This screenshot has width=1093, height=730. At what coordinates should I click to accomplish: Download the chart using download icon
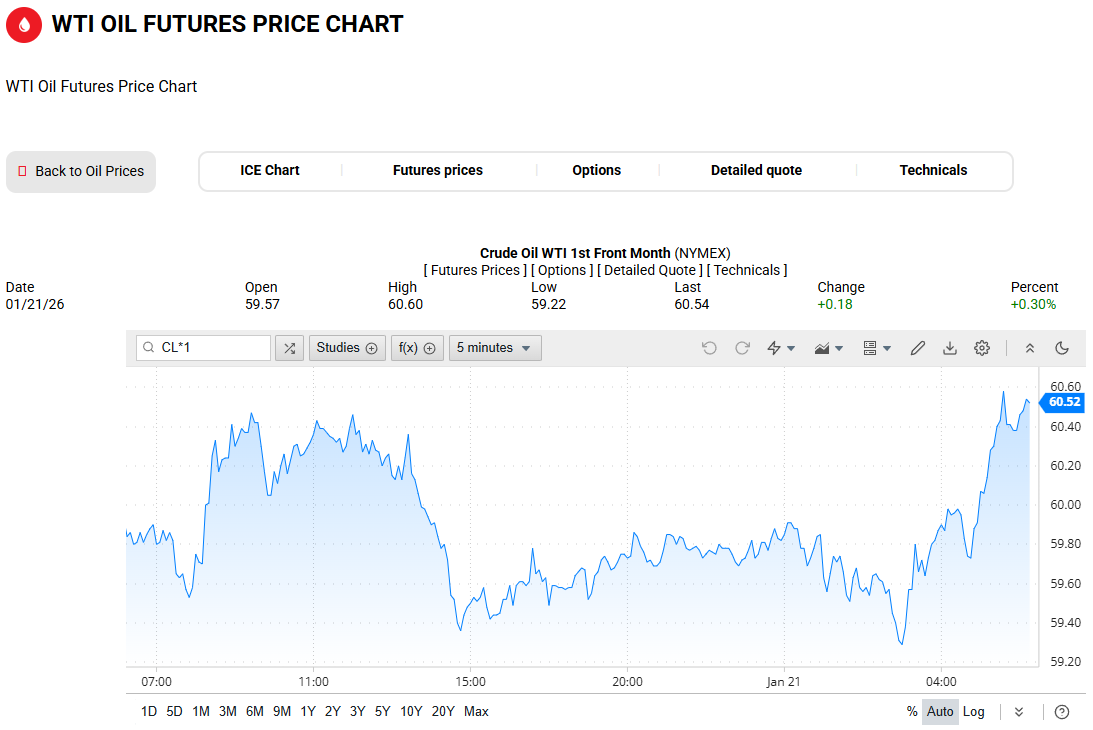click(x=950, y=348)
